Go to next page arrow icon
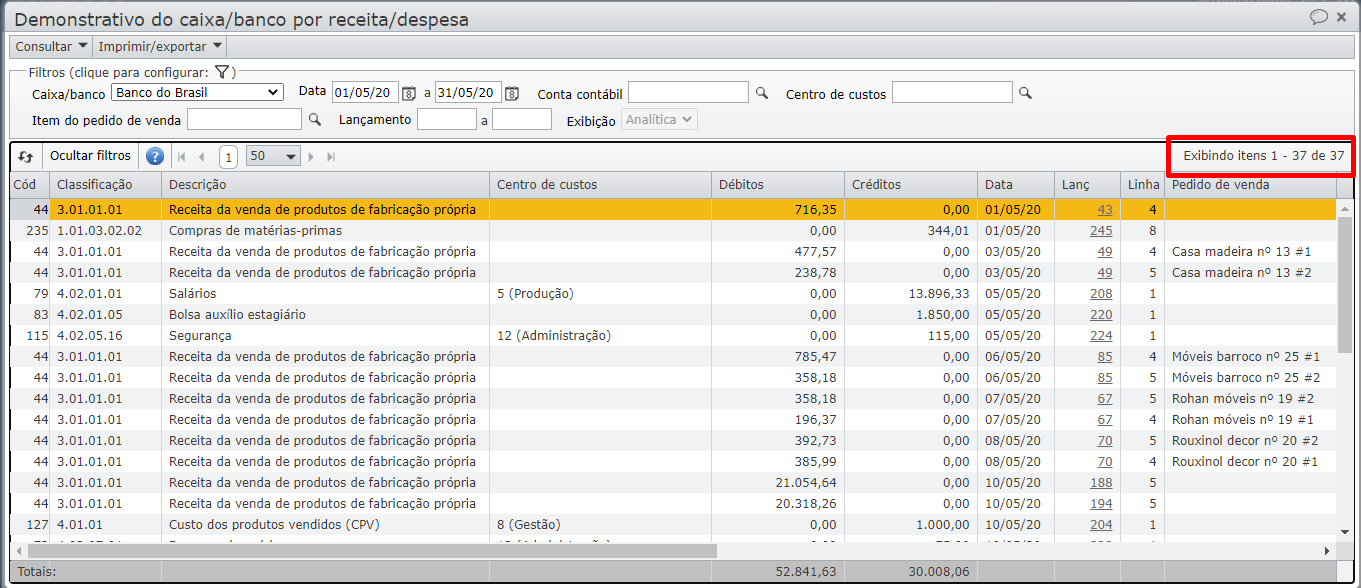Screen dimensions: 1361x588 [312, 157]
